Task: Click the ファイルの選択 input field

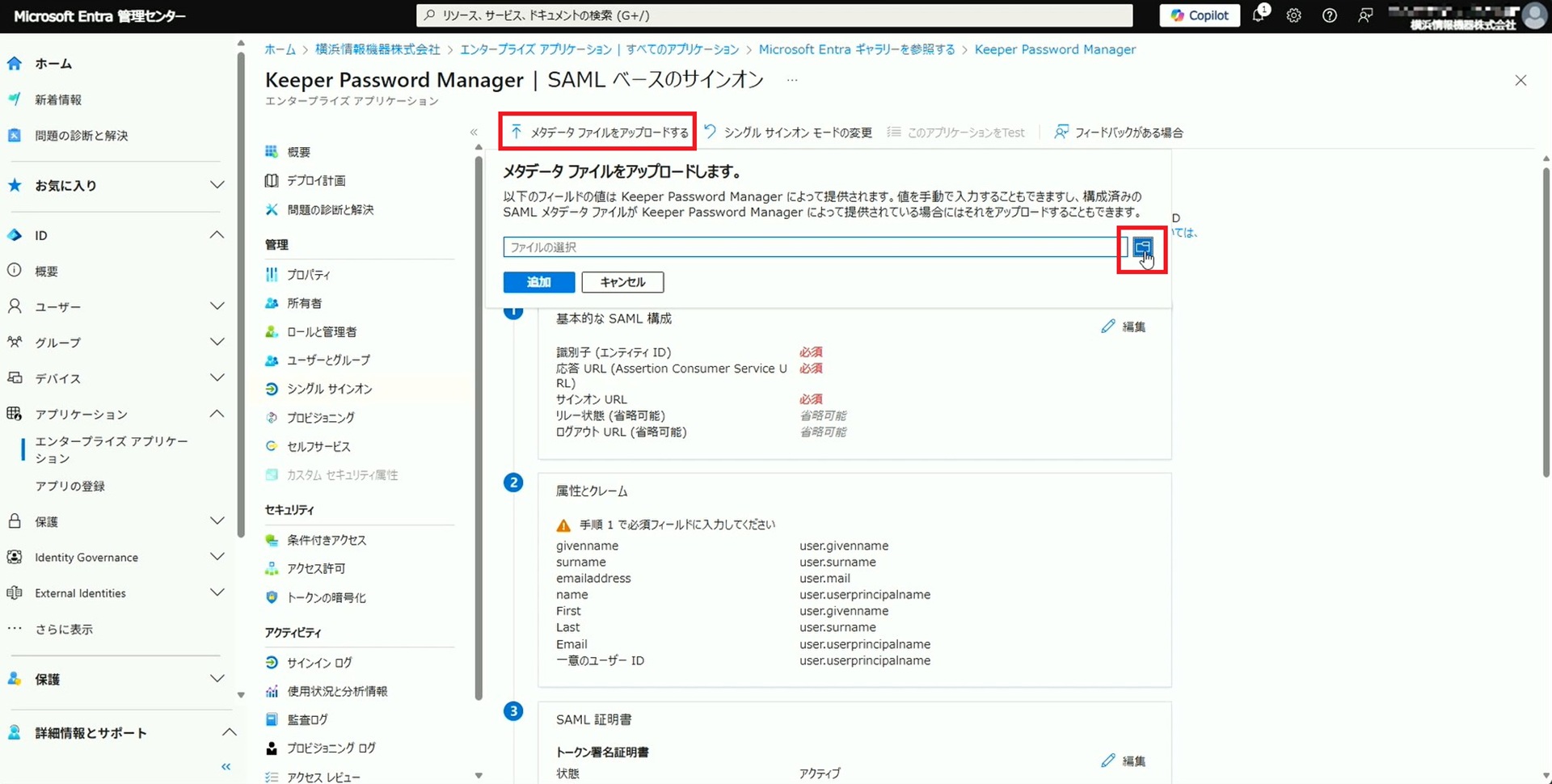Action: click(808, 247)
